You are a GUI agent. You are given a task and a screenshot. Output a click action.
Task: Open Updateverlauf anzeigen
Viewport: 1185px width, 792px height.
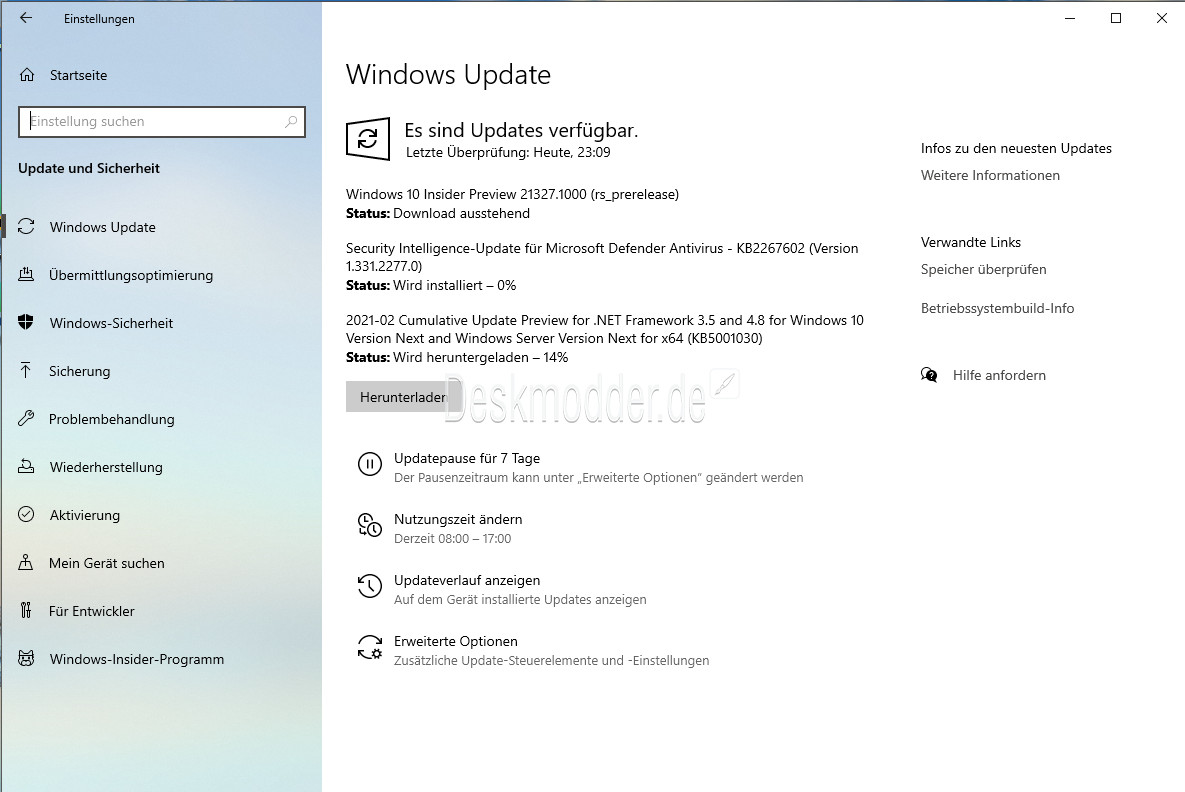[467, 580]
